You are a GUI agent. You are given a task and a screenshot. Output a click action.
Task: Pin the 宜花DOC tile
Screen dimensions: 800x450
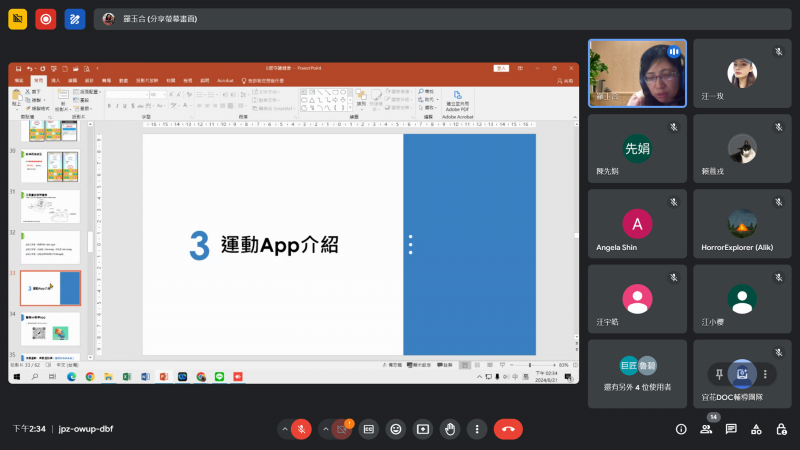point(719,374)
